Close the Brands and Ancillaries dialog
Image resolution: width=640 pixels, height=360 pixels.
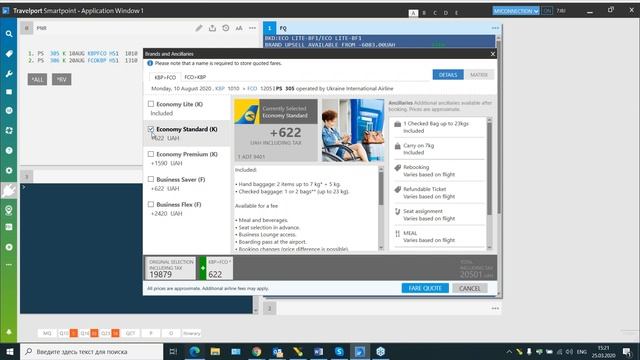click(493, 54)
